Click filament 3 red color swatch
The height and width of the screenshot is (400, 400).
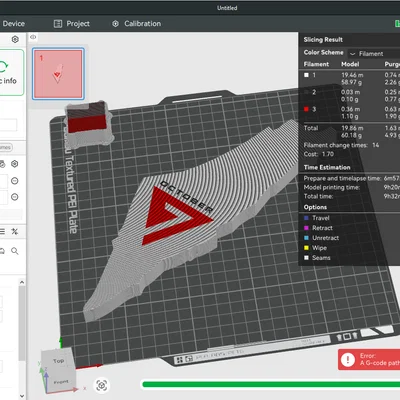[x=306, y=109]
